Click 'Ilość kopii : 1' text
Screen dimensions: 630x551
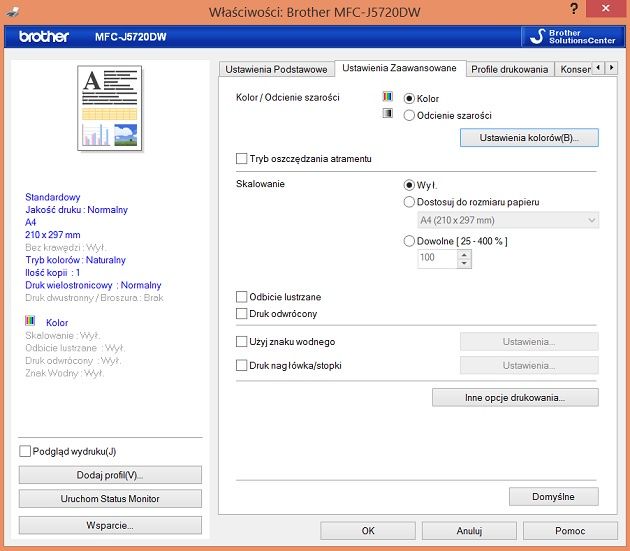click(x=53, y=272)
